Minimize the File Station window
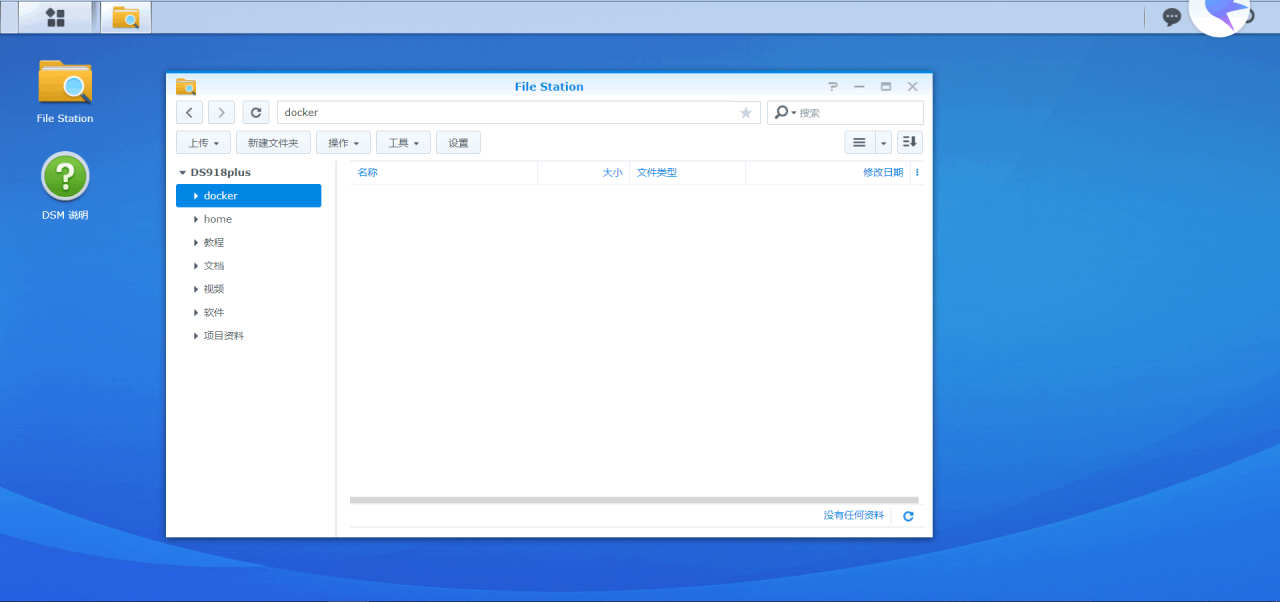Viewport: 1280px width, 602px height. coord(859,87)
